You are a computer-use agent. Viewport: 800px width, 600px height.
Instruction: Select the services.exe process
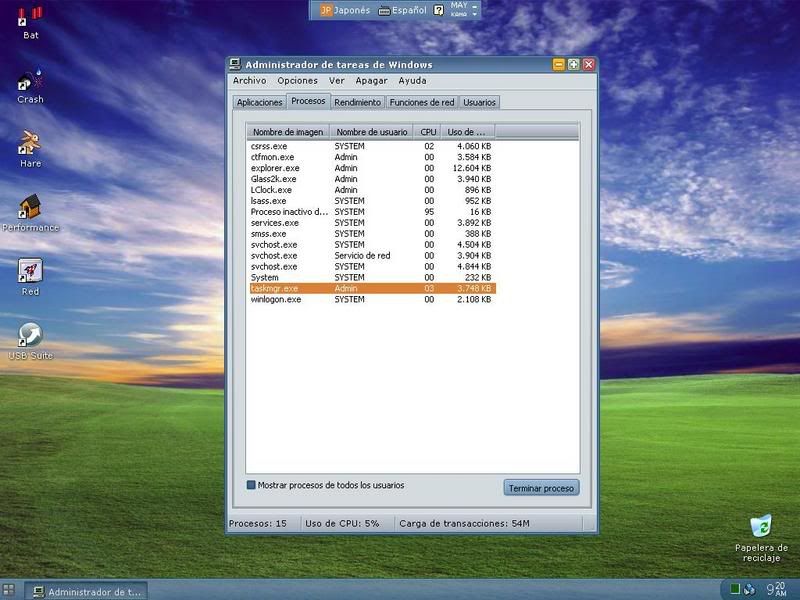coord(371,223)
